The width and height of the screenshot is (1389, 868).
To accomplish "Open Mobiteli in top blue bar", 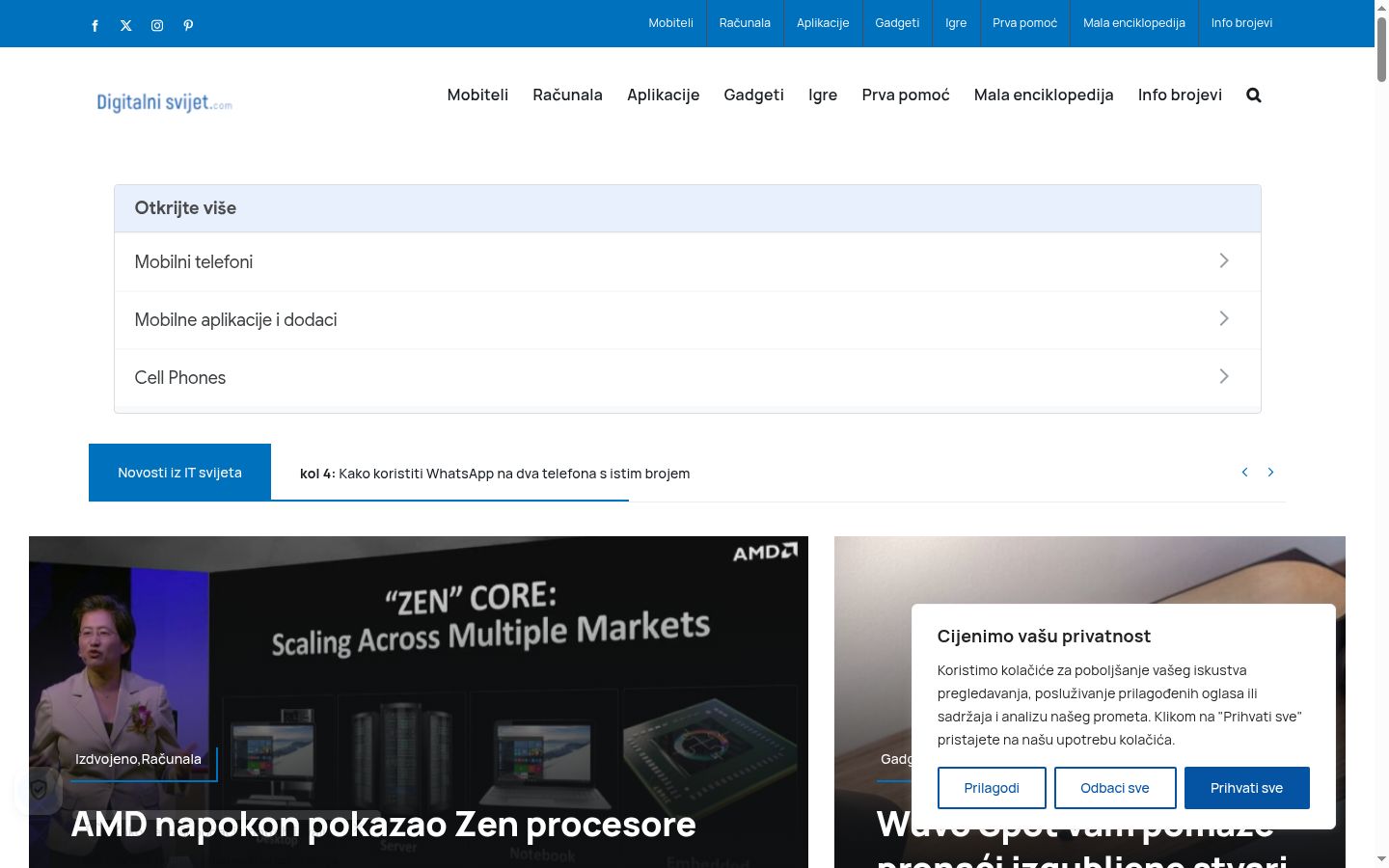I will pyautogui.click(x=670, y=23).
